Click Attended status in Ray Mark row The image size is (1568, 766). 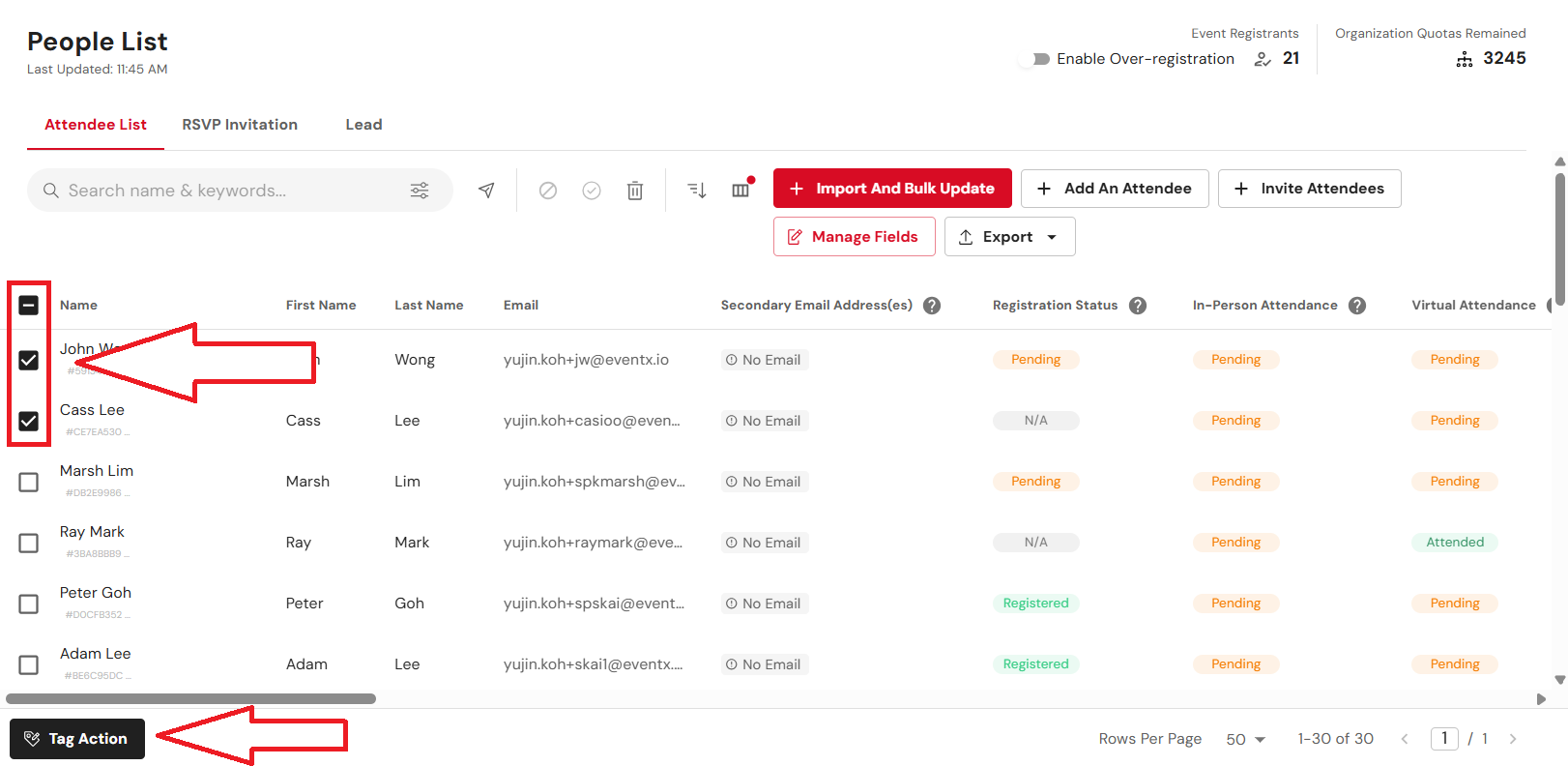(1455, 543)
